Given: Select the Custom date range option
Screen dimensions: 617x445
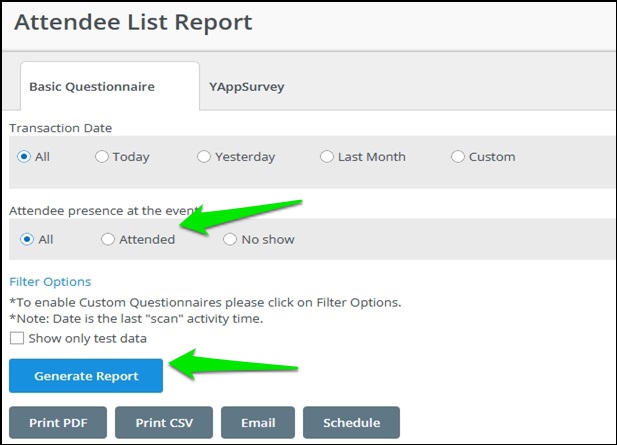Looking at the screenshot, I should coord(458,157).
